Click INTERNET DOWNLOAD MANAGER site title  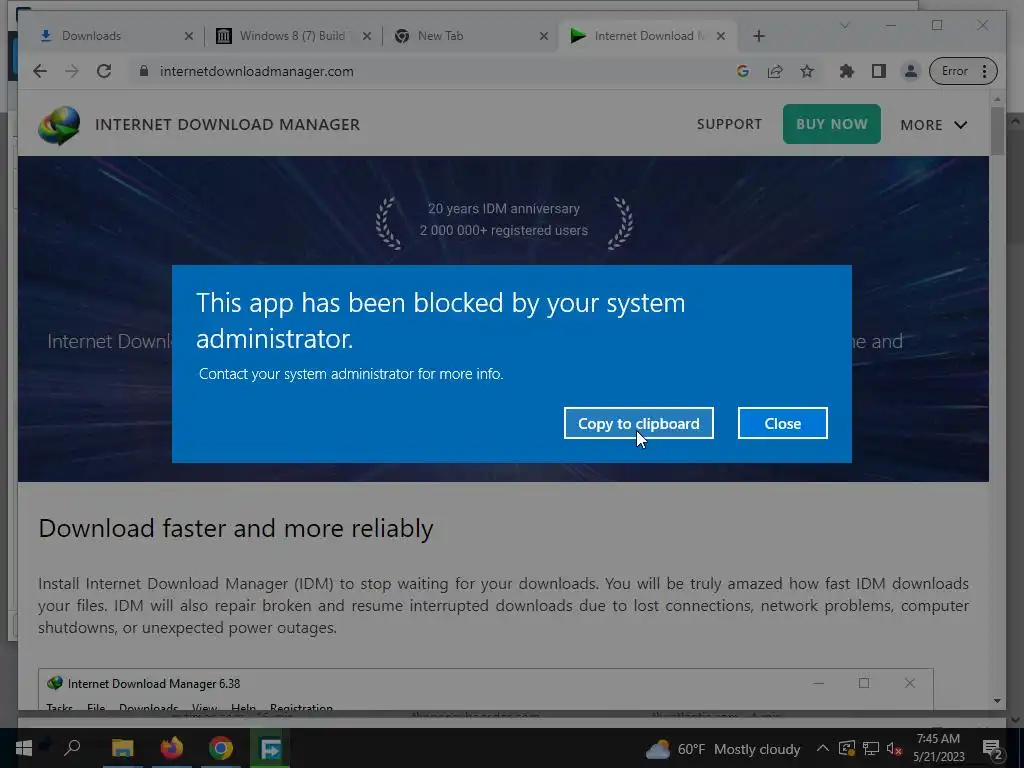(227, 125)
